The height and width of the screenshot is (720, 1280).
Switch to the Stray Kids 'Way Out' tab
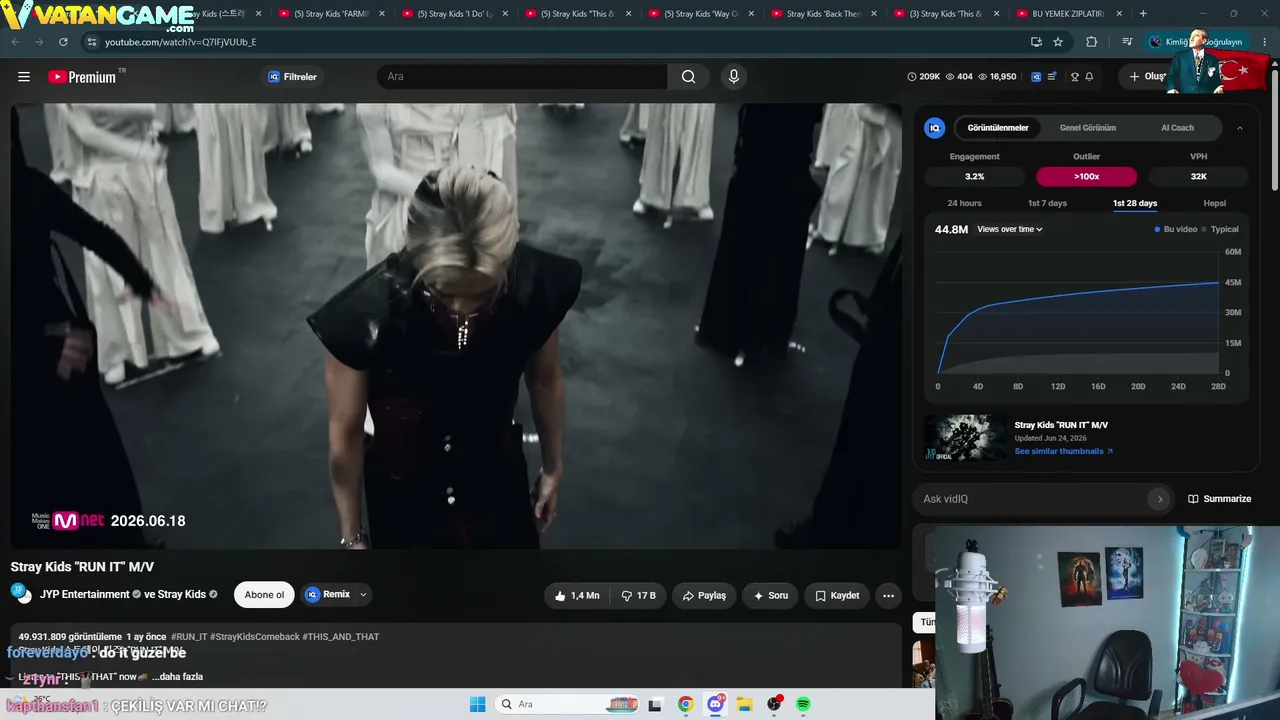click(x=700, y=14)
